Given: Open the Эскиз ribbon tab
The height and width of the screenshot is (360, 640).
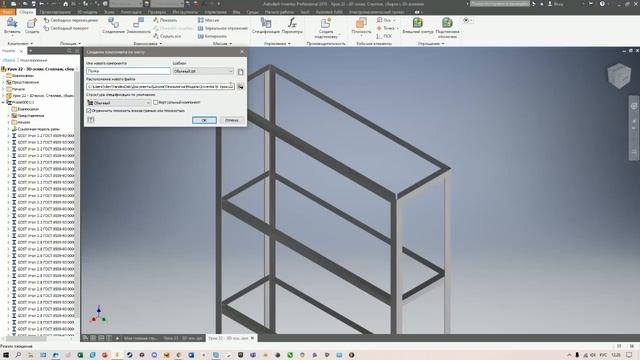Looking at the screenshot, I should point(109,12).
